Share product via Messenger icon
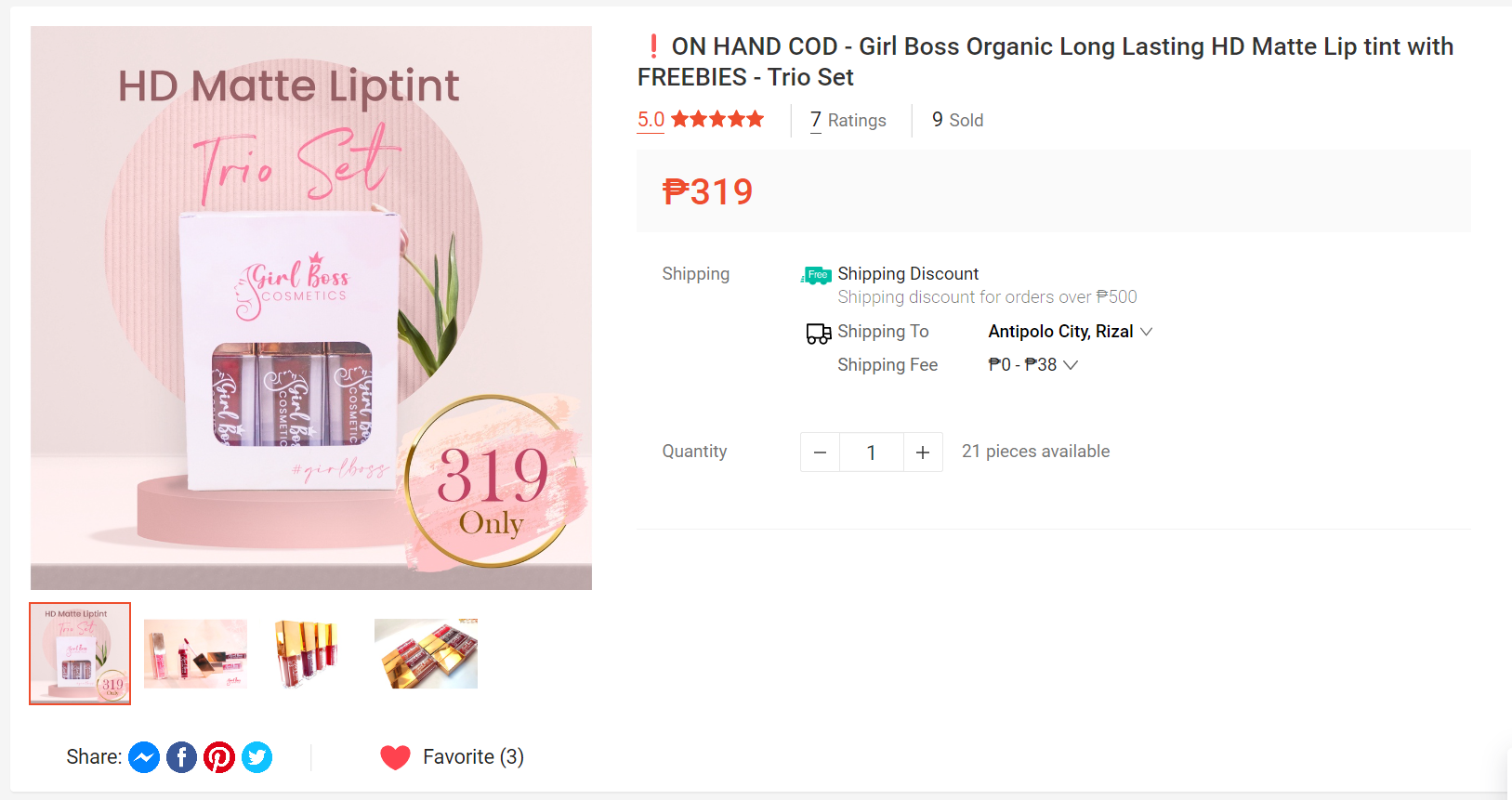Screen dimensions: 1512x800 144,757
